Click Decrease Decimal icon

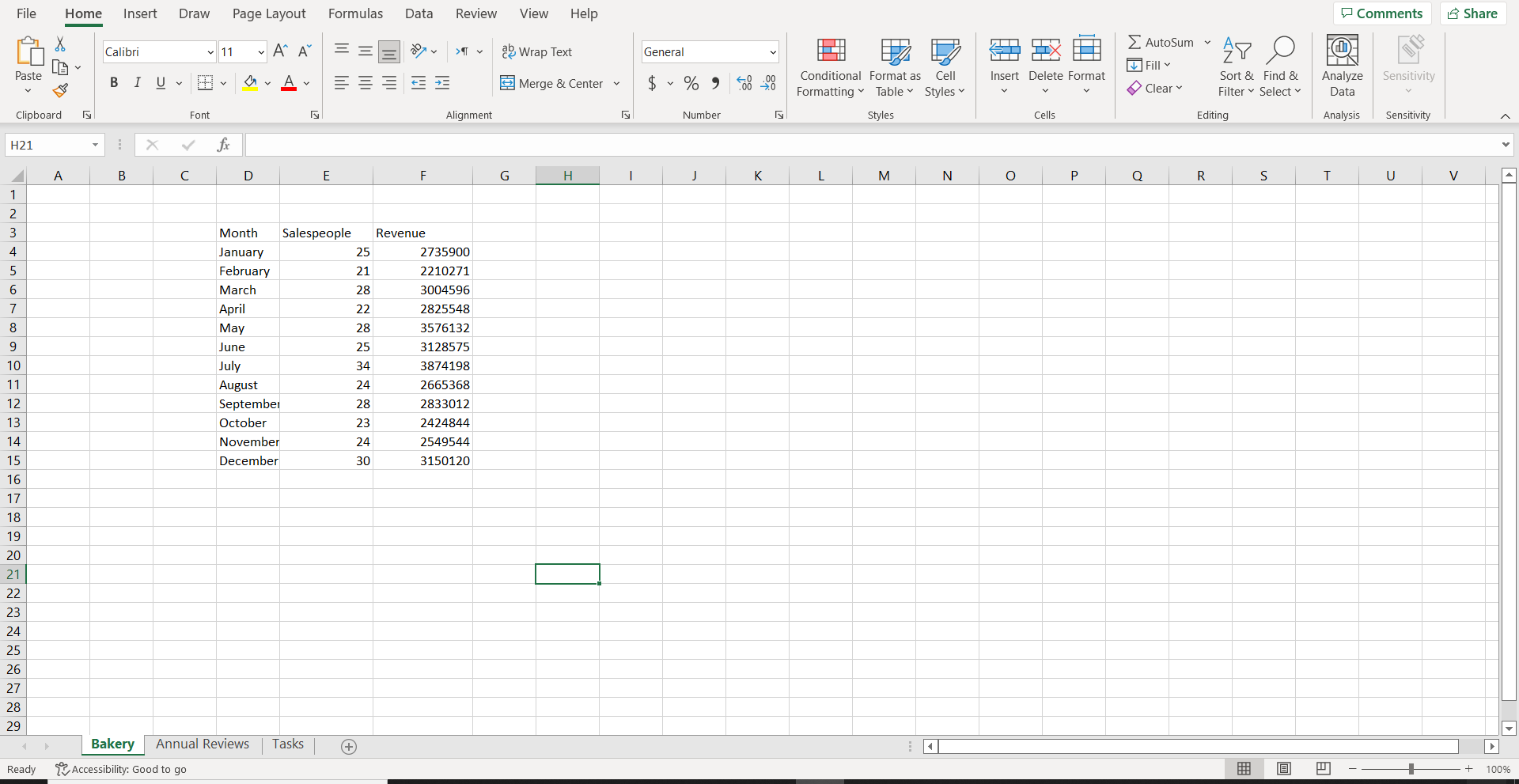(x=768, y=83)
